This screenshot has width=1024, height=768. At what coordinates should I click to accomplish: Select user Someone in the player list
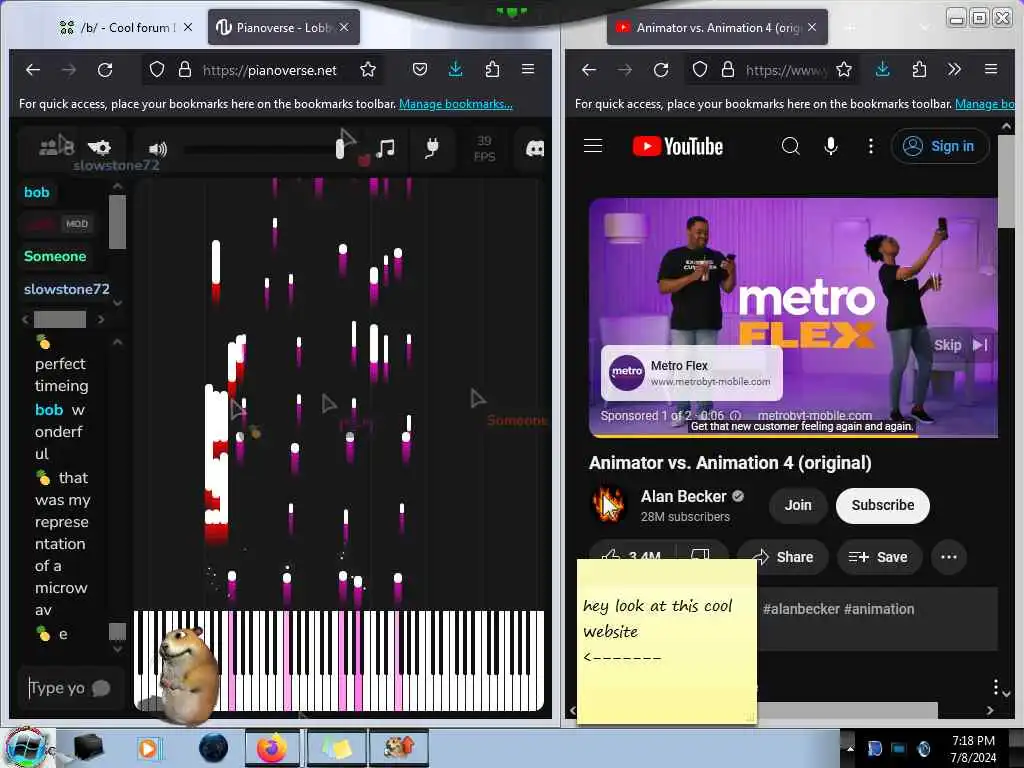coord(55,257)
